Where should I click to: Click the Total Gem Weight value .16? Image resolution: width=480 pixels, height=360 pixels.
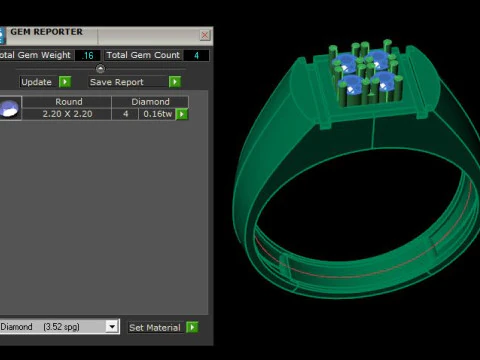pyautogui.click(x=88, y=55)
